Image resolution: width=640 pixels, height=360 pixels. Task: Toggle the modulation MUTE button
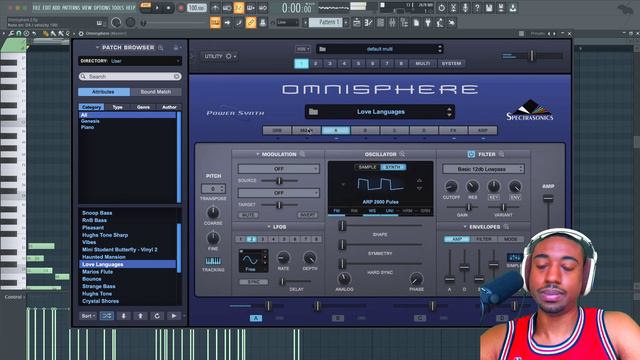click(x=248, y=215)
